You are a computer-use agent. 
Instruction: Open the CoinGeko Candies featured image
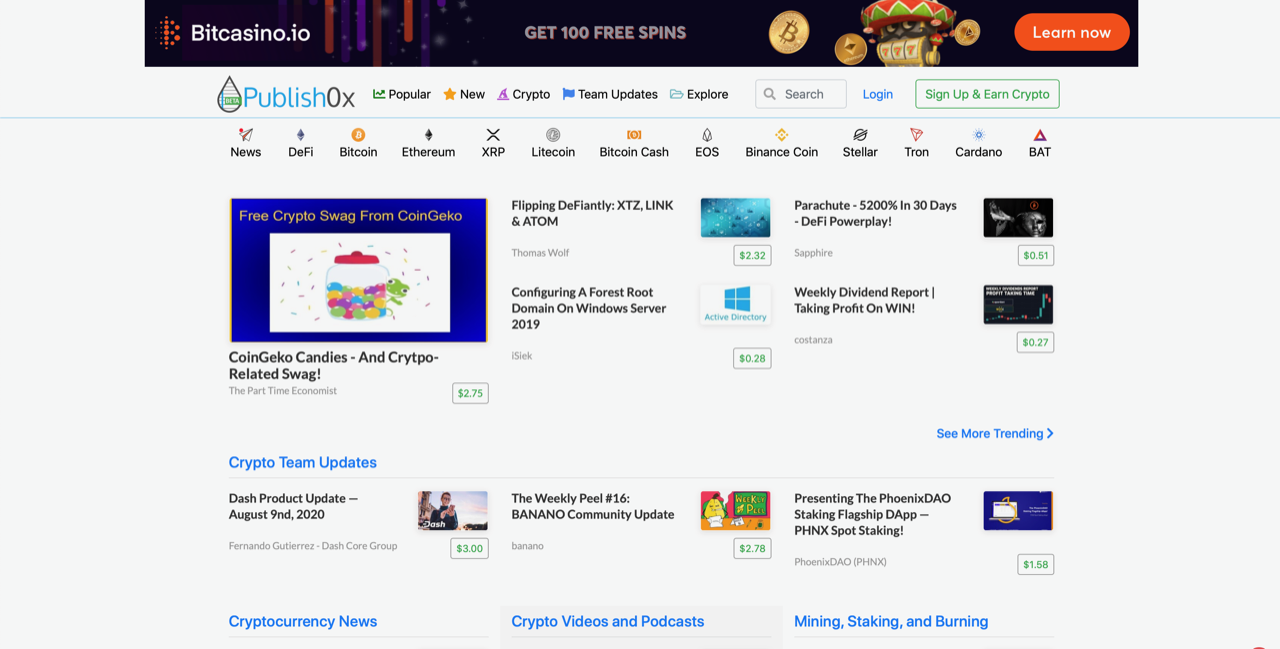coord(358,270)
